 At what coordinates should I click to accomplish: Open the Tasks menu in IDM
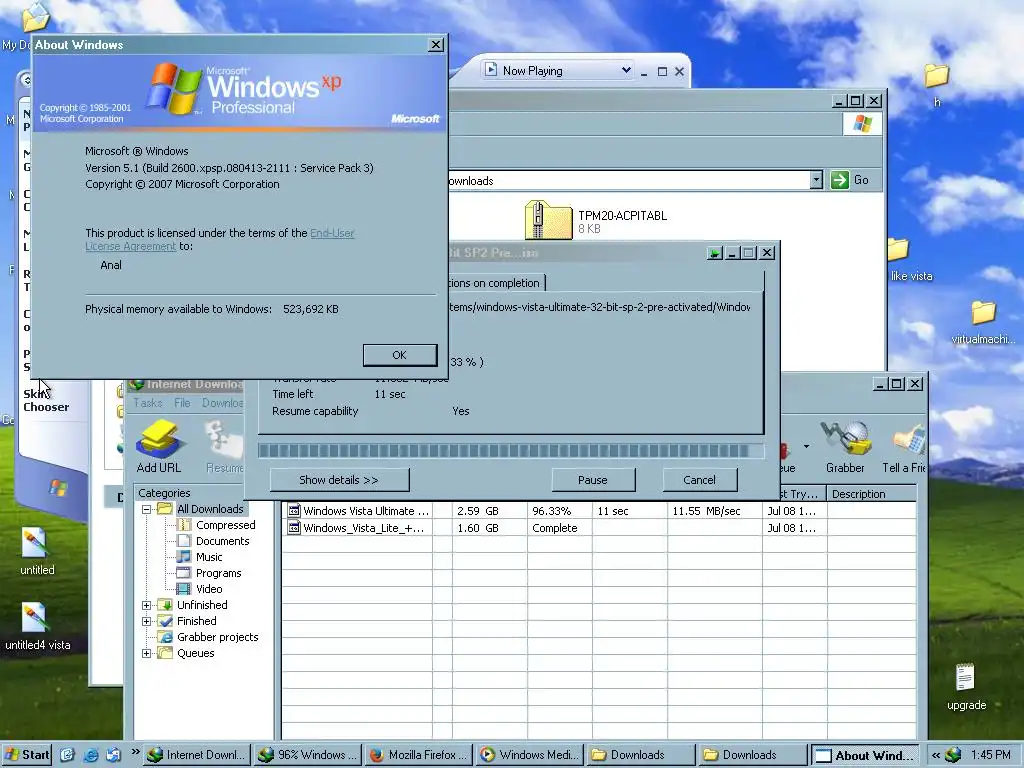coord(148,403)
